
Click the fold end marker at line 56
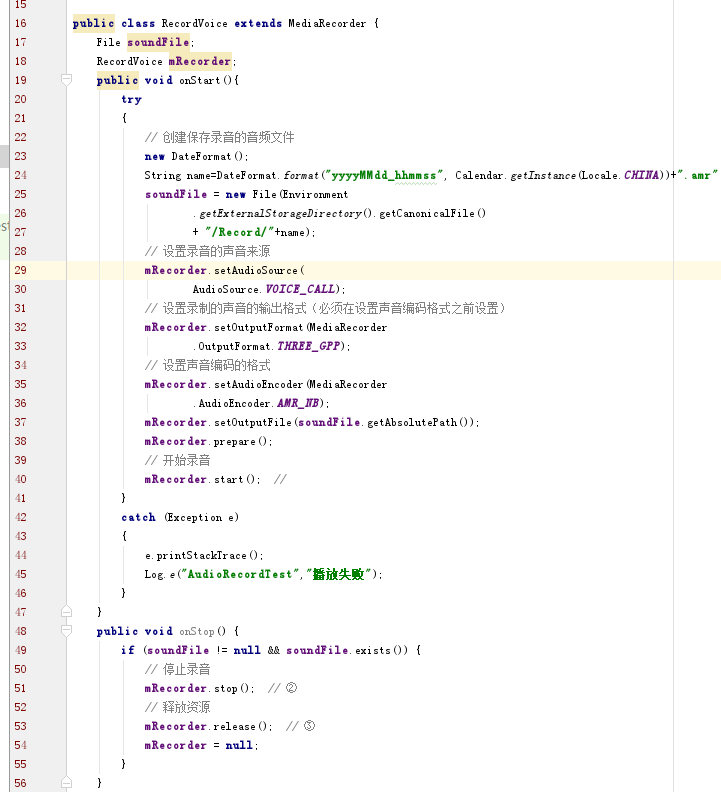click(66, 783)
